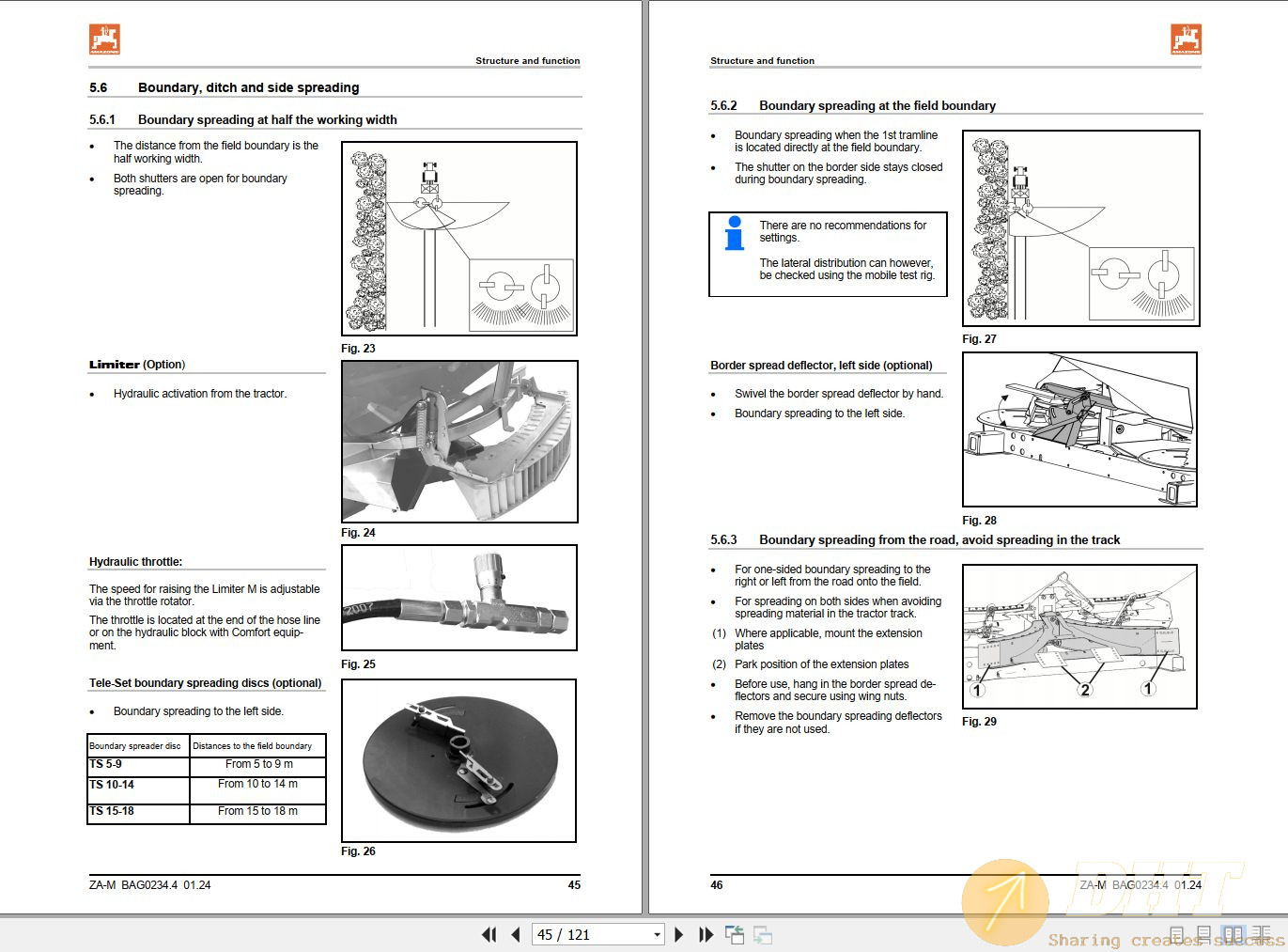Viewport: 1288px width, 952px height.
Task: Click the 'TS 10-14' table cell
Action: 138,789
